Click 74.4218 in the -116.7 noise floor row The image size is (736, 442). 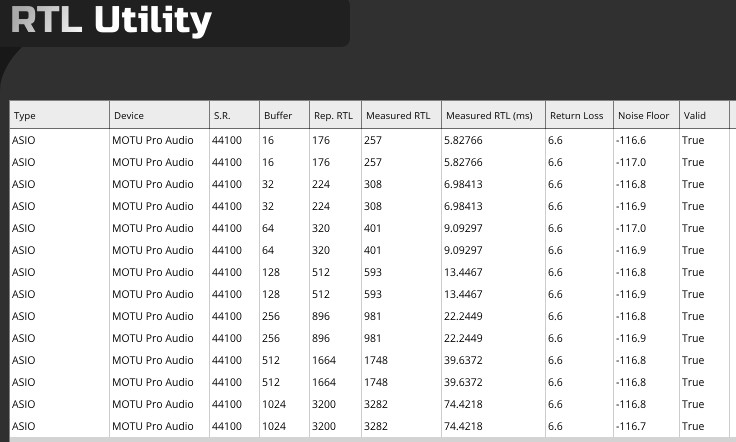(461, 426)
